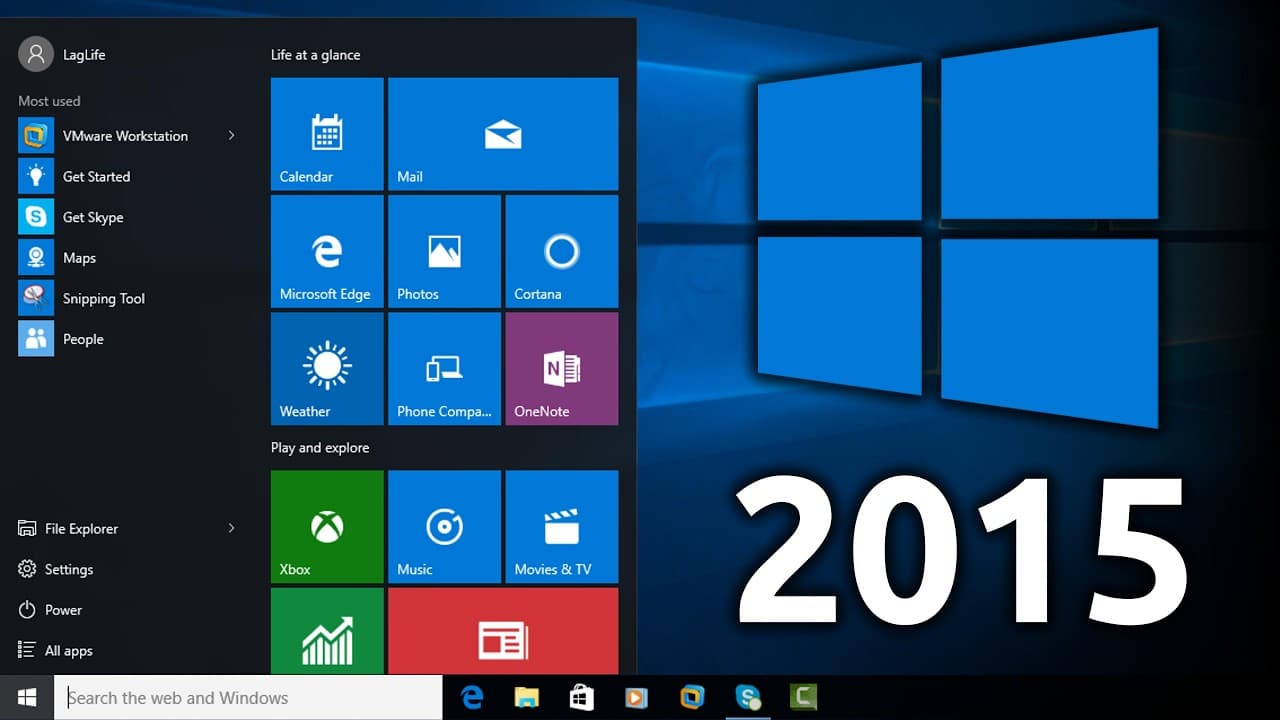Viewport: 1280px width, 720px height.
Task: Open File Explorer folder icon on taskbar
Action: click(x=527, y=697)
